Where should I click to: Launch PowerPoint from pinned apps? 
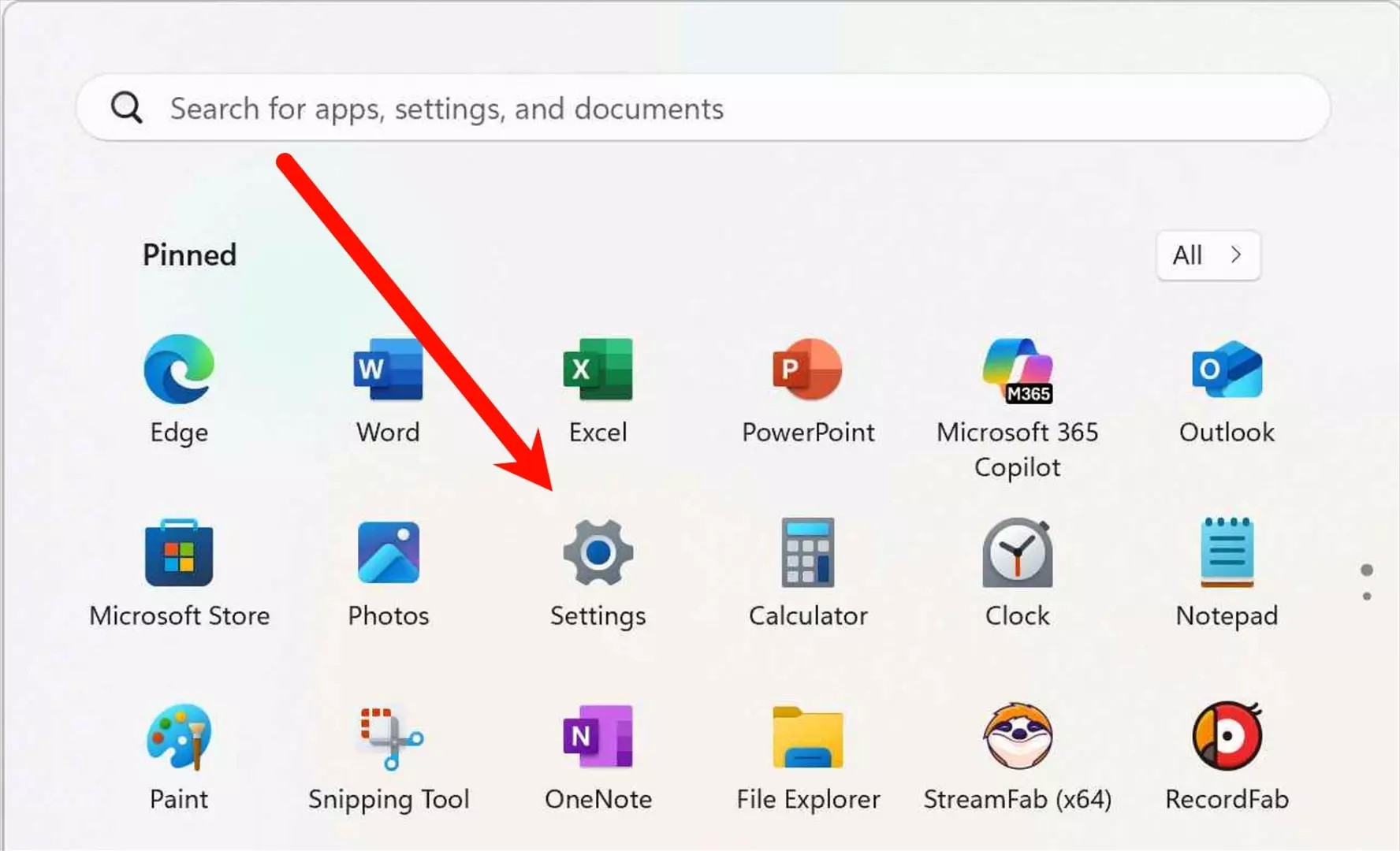coord(807,369)
